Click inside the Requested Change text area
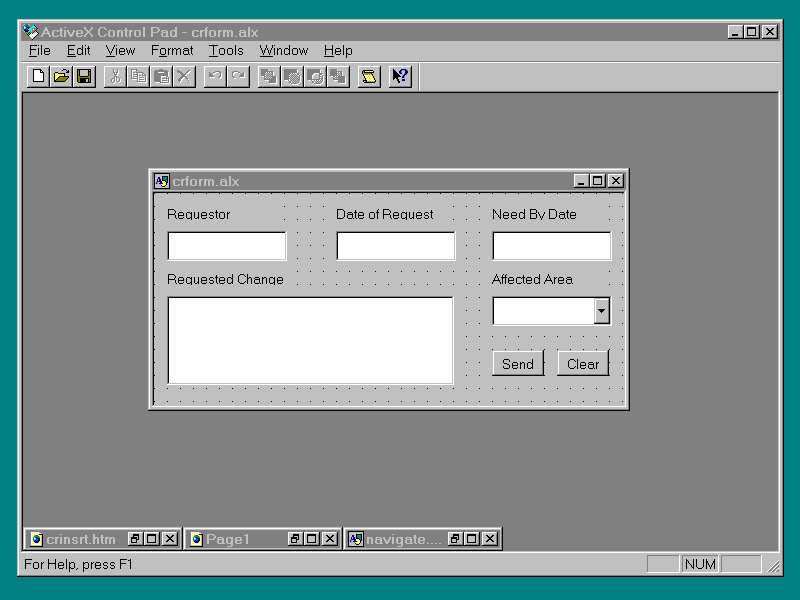 [310, 340]
